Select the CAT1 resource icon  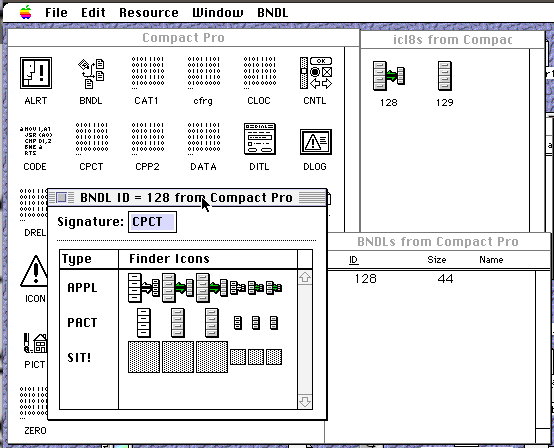tap(148, 73)
